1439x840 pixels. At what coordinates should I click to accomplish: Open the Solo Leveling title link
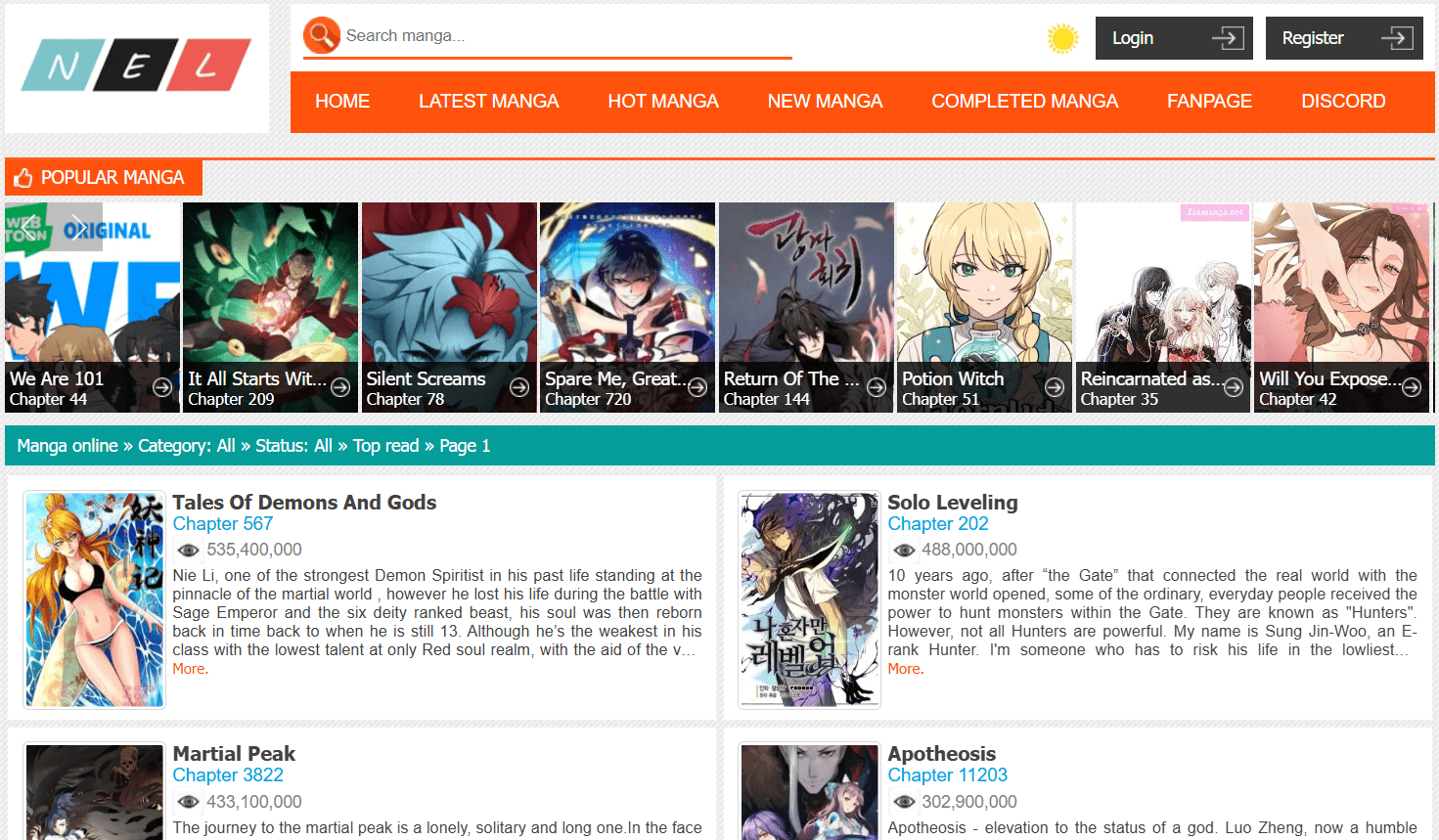[953, 503]
